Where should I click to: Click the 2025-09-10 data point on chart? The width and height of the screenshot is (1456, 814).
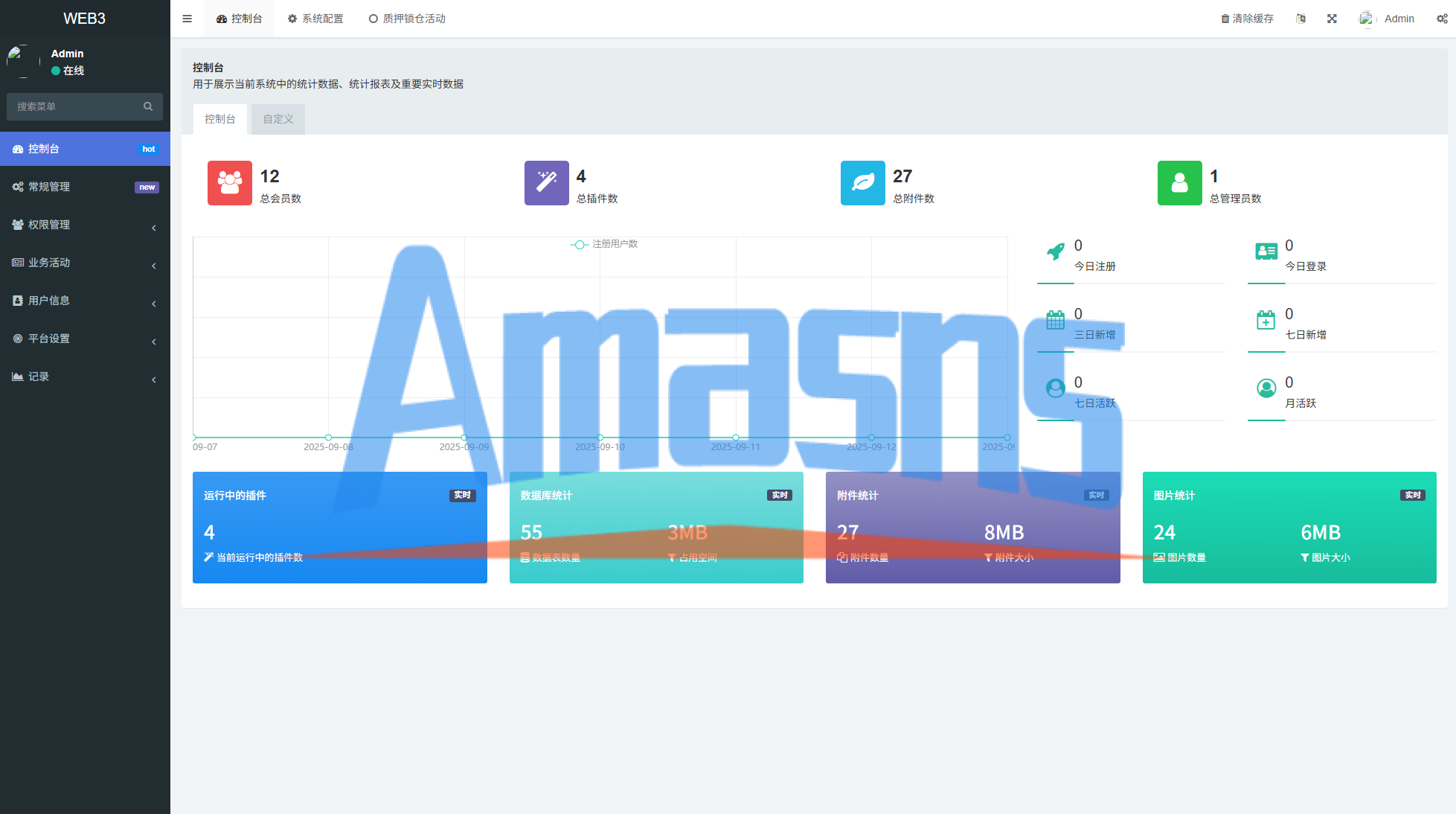[x=600, y=438]
